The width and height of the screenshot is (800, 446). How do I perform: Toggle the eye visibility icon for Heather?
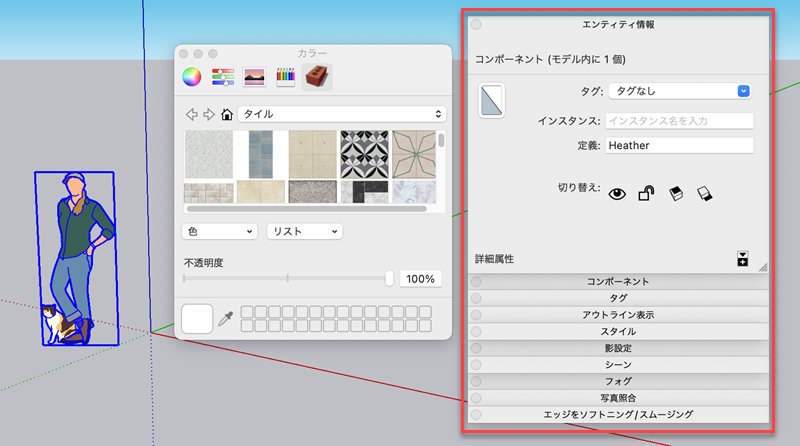(616, 193)
